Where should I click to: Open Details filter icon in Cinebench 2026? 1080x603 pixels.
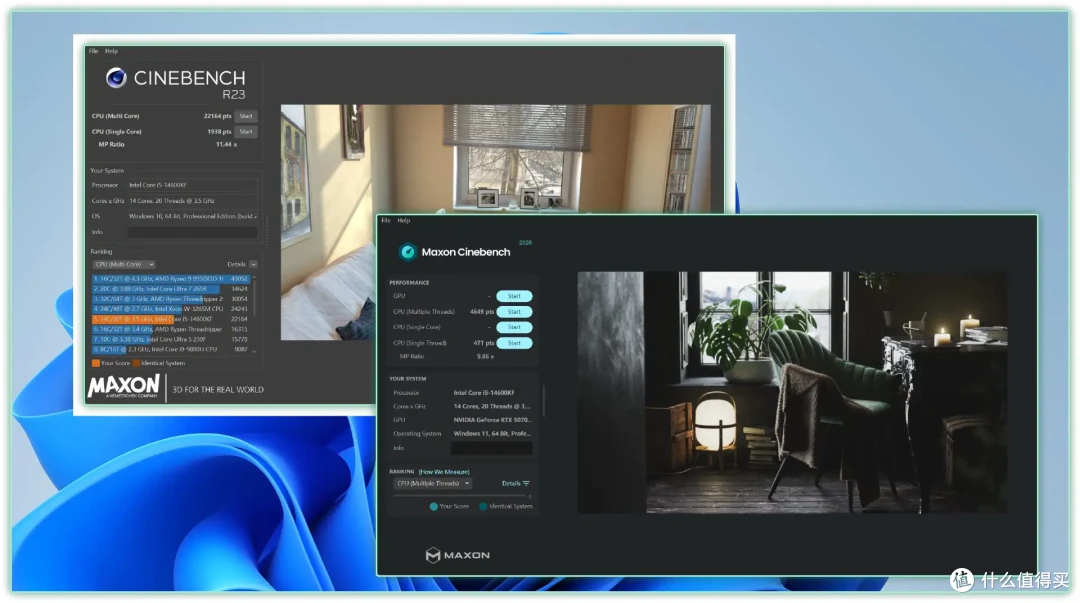click(526, 483)
